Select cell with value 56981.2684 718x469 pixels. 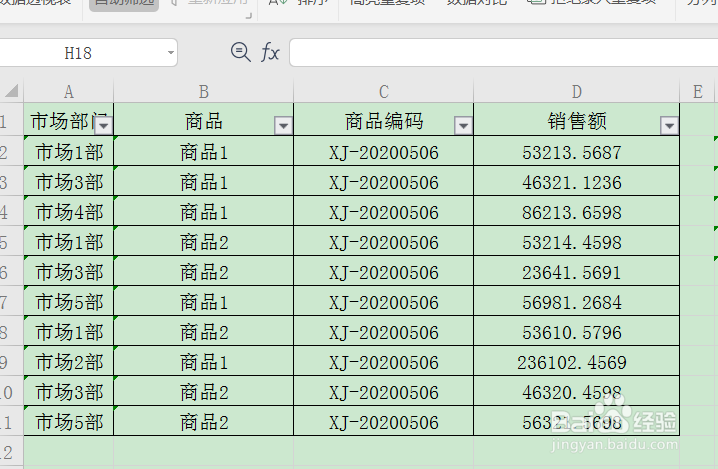click(x=577, y=301)
